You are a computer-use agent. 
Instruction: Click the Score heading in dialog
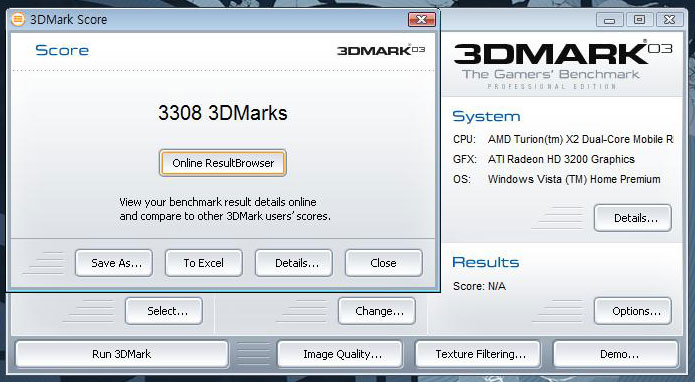click(62, 50)
